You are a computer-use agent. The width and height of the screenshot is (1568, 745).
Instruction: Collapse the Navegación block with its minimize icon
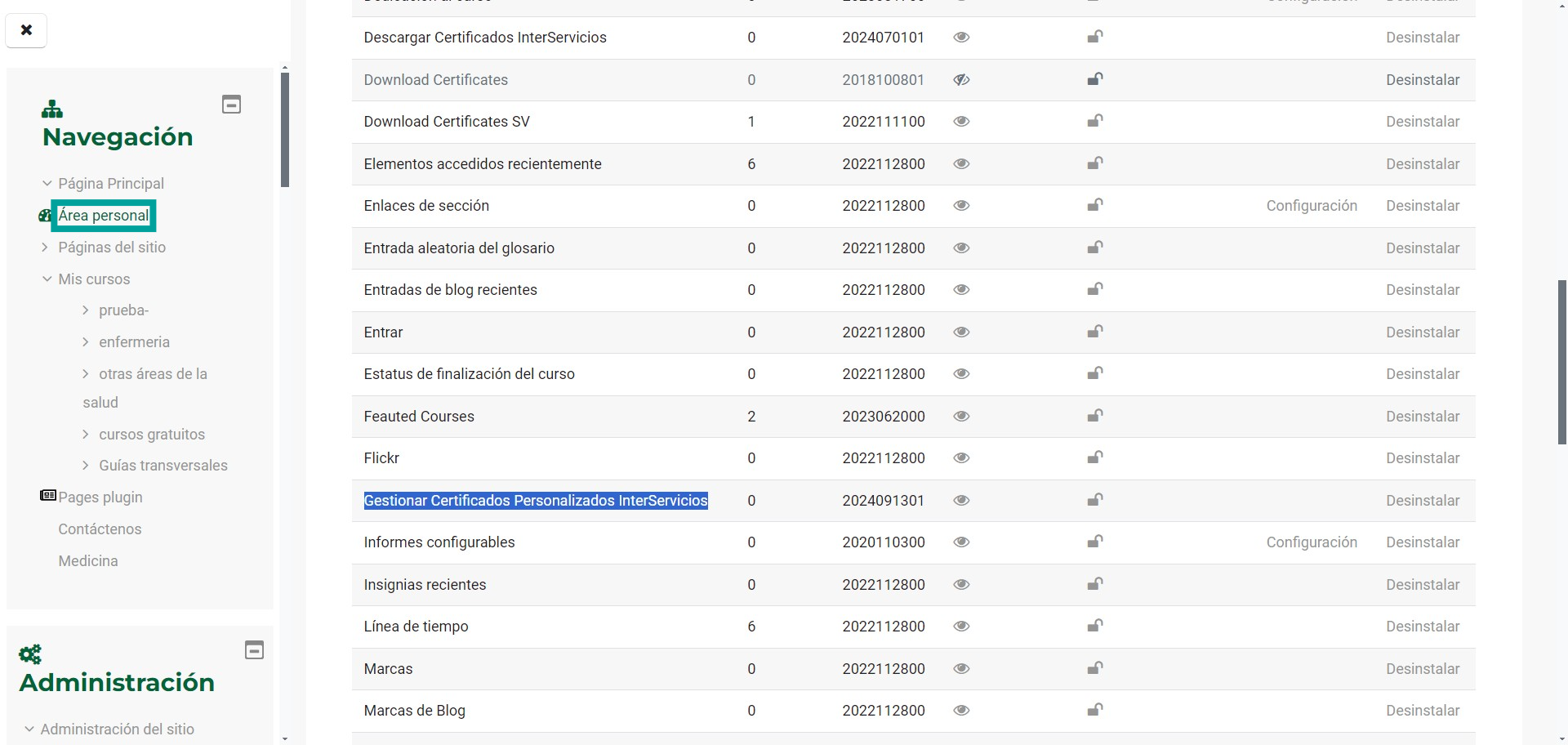coord(232,105)
